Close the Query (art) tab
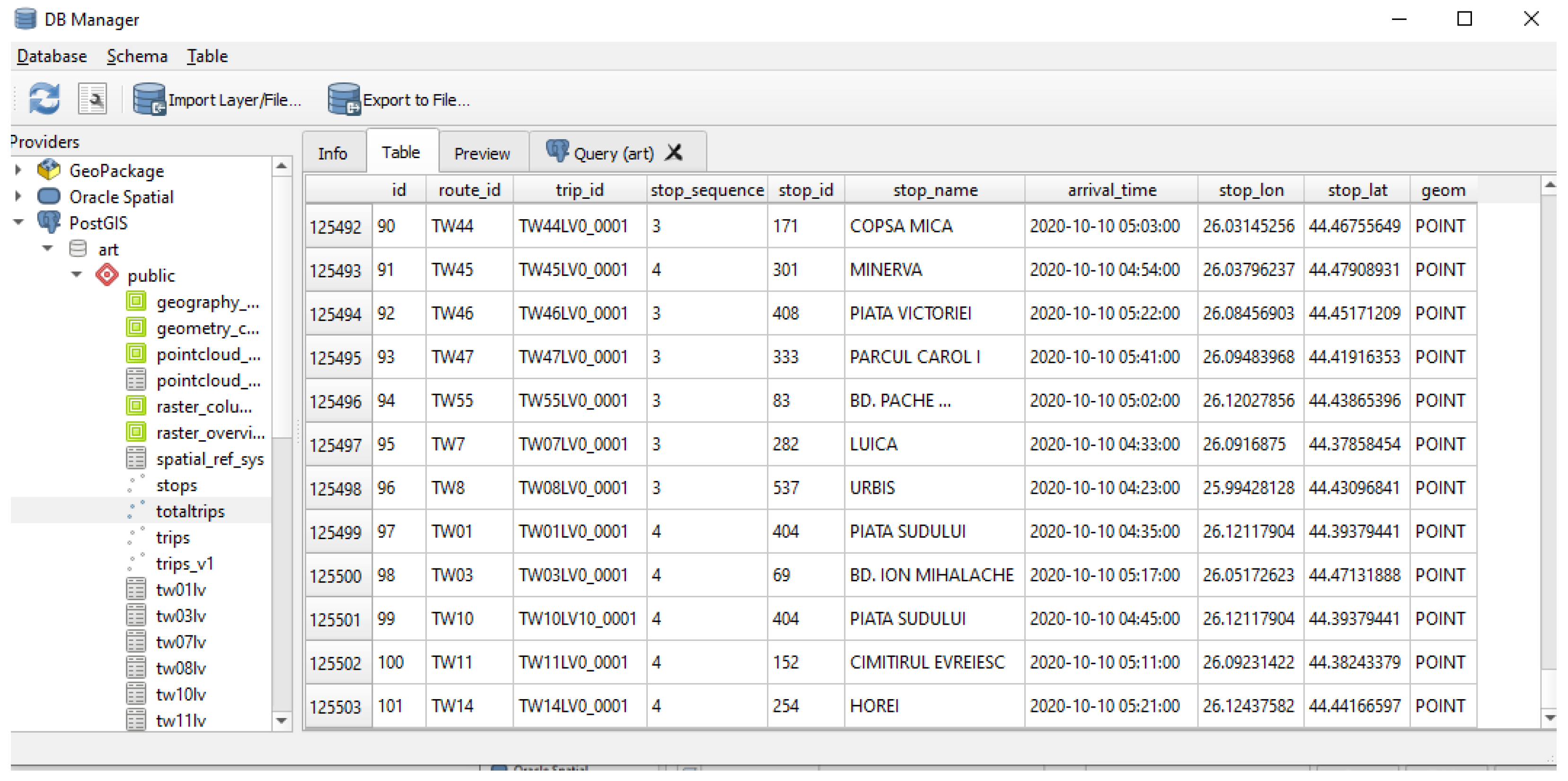1568x781 pixels. click(674, 152)
